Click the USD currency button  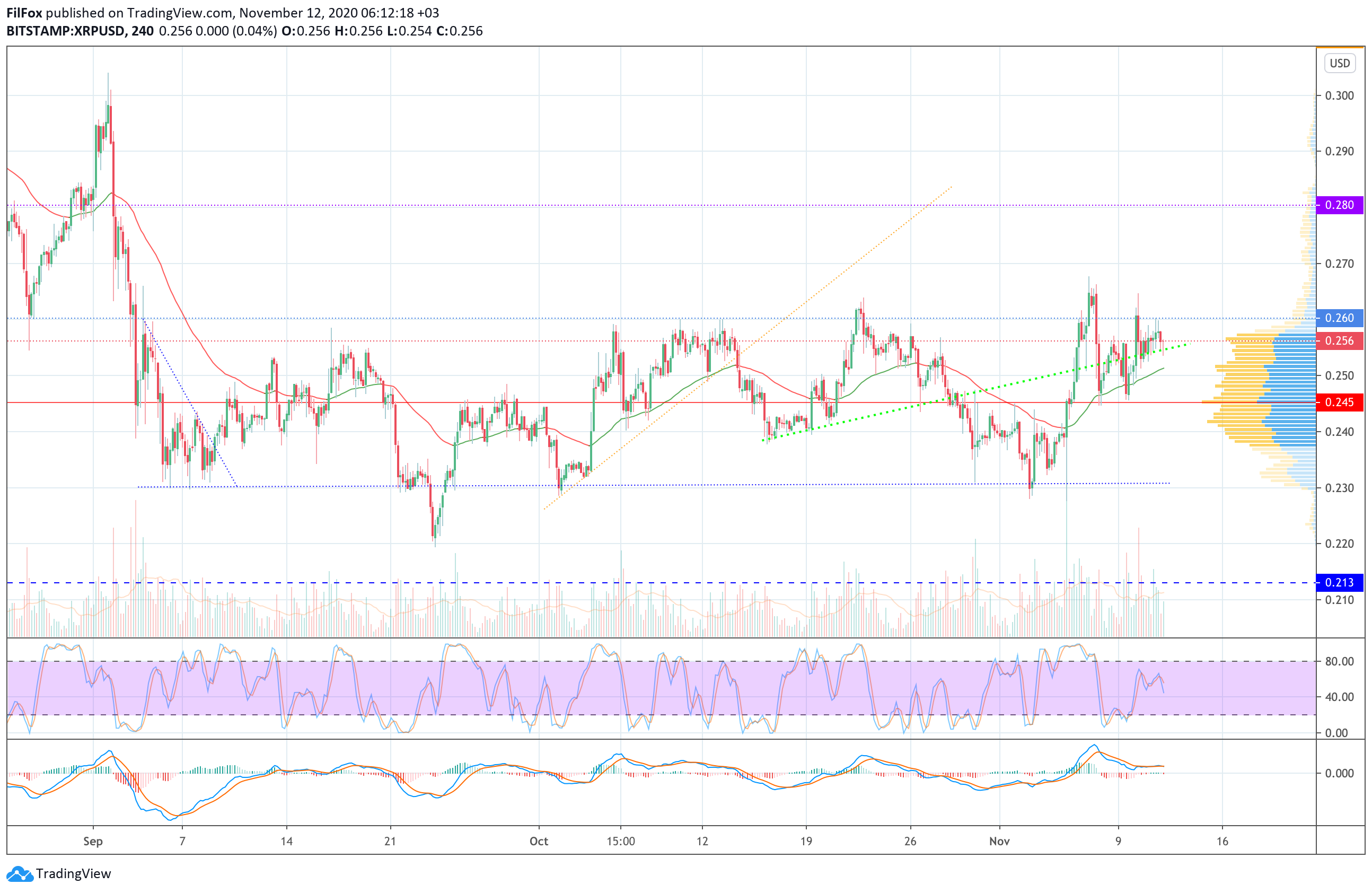[1339, 63]
